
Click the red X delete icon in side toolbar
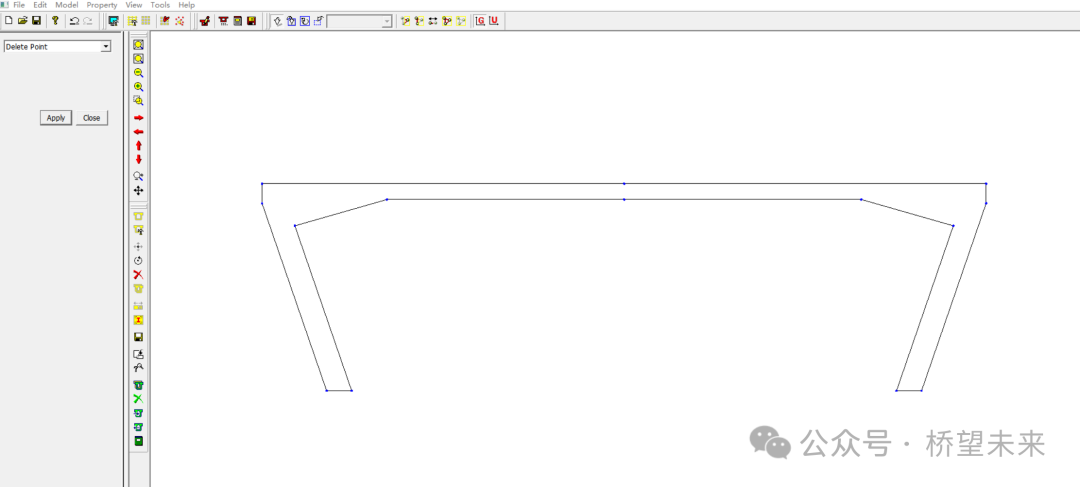[138, 275]
